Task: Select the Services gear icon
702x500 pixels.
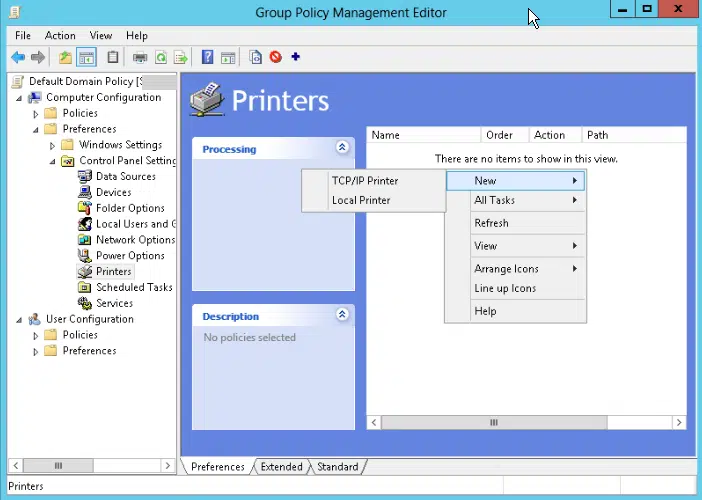Action: [x=85, y=303]
